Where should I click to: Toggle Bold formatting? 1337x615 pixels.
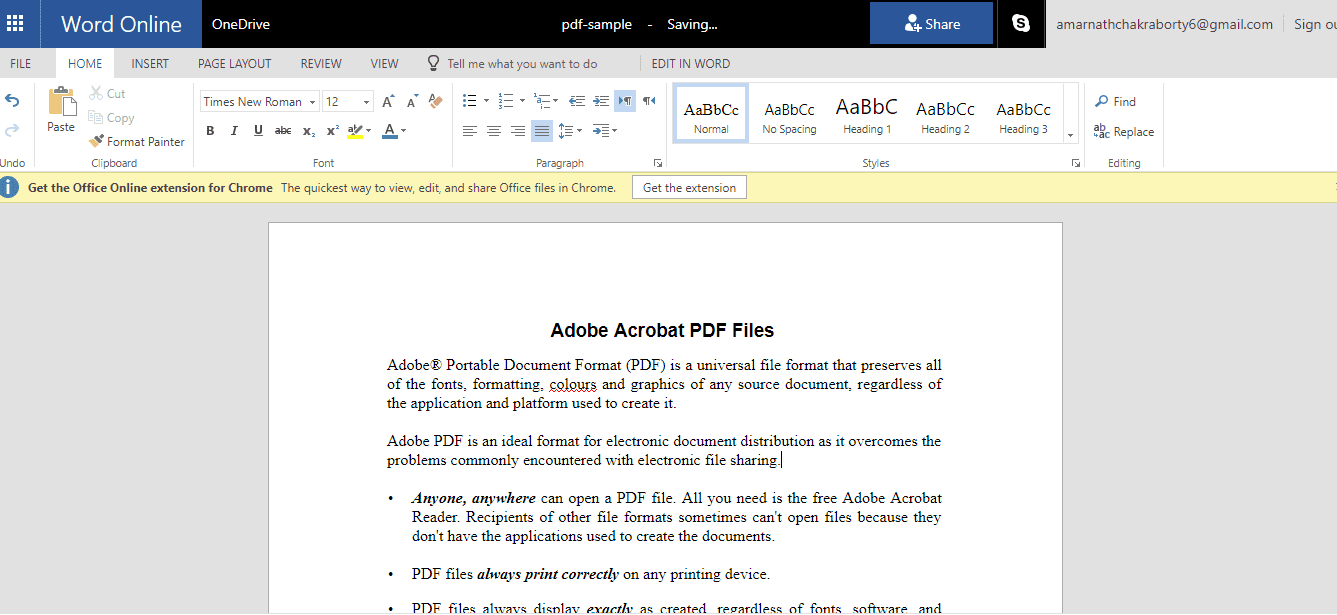click(x=210, y=130)
